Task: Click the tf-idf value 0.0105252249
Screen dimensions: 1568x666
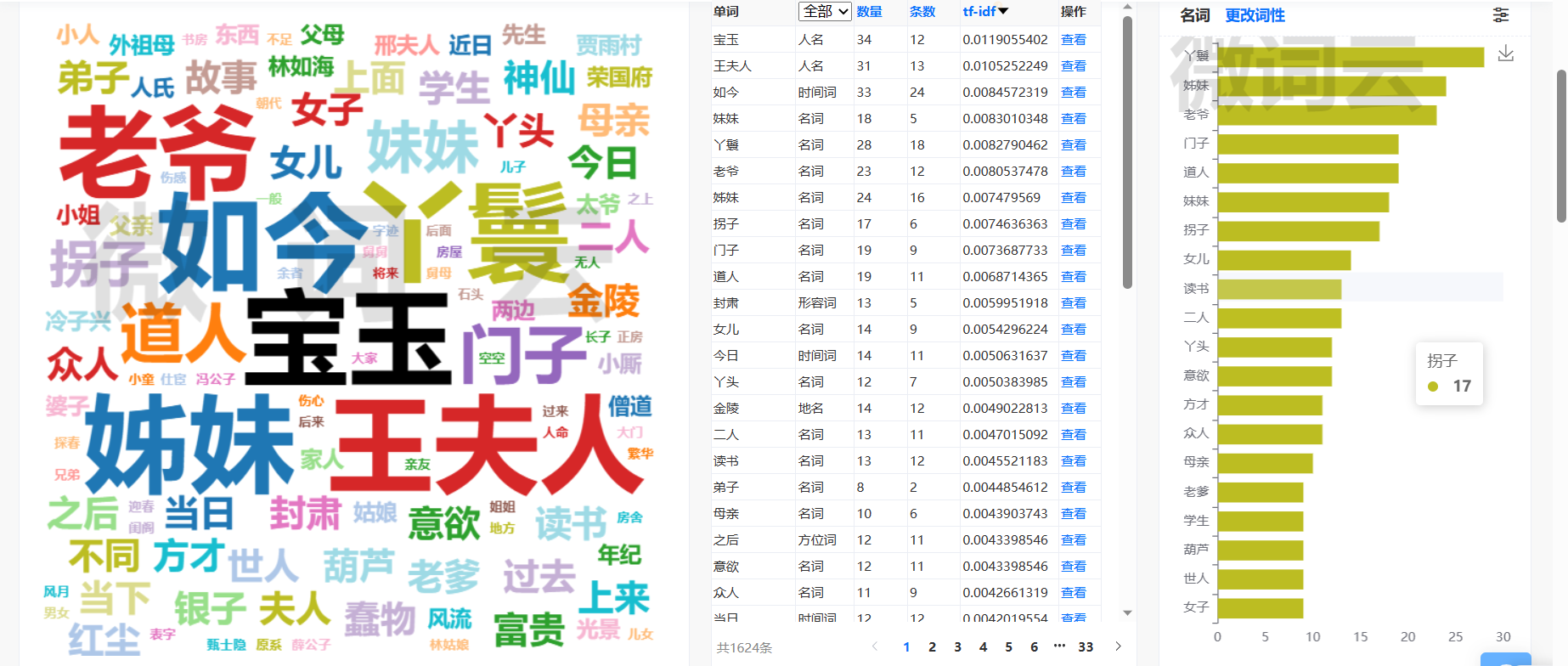Action: pos(1006,65)
